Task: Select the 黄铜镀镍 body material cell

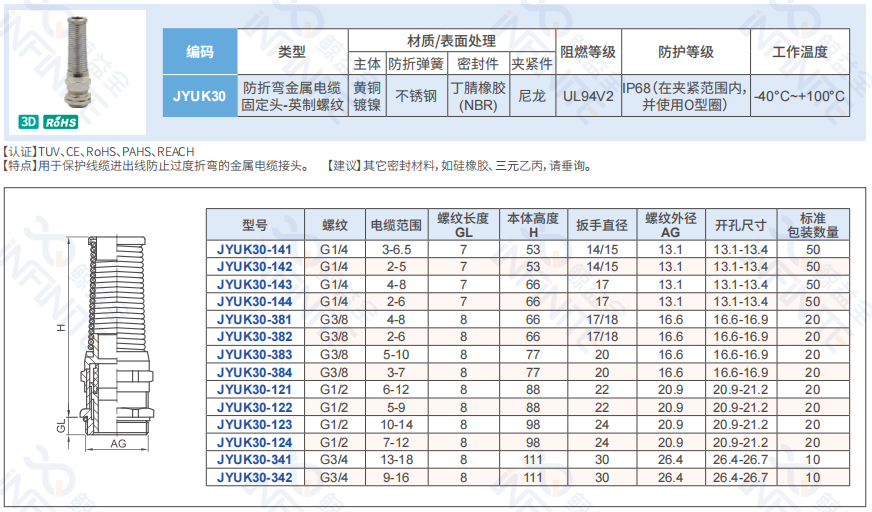Action: (367, 96)
